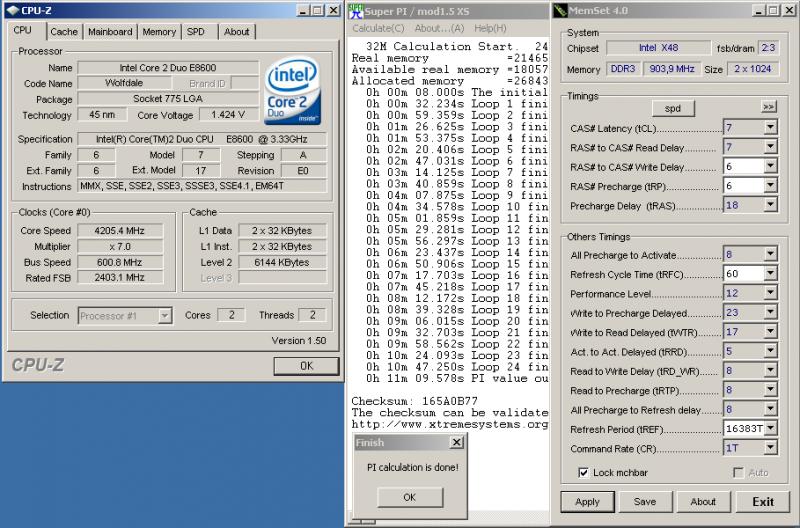Click the Bus Speed 600.8 MHz field

tap(120, 262)
